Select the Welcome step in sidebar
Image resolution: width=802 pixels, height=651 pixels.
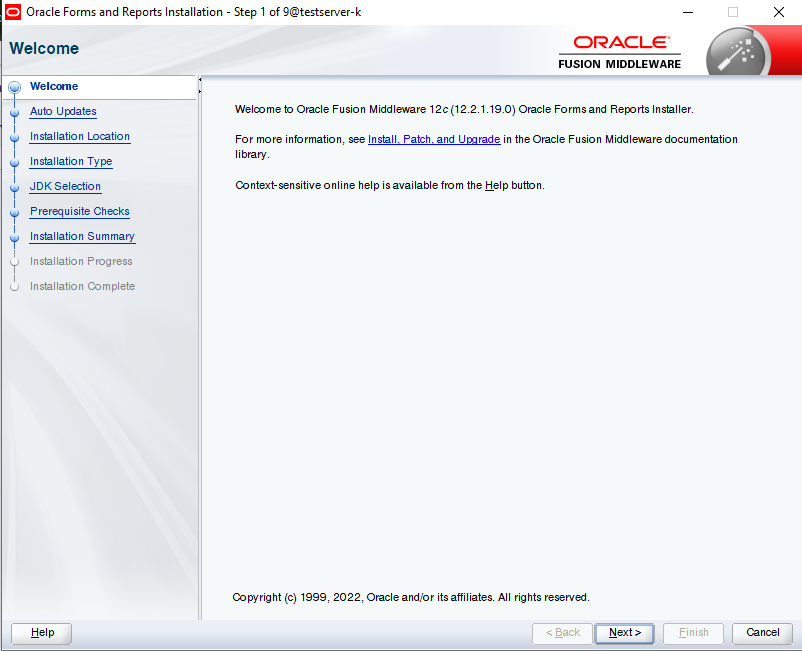pyautogui.click(x=54, y=86)
